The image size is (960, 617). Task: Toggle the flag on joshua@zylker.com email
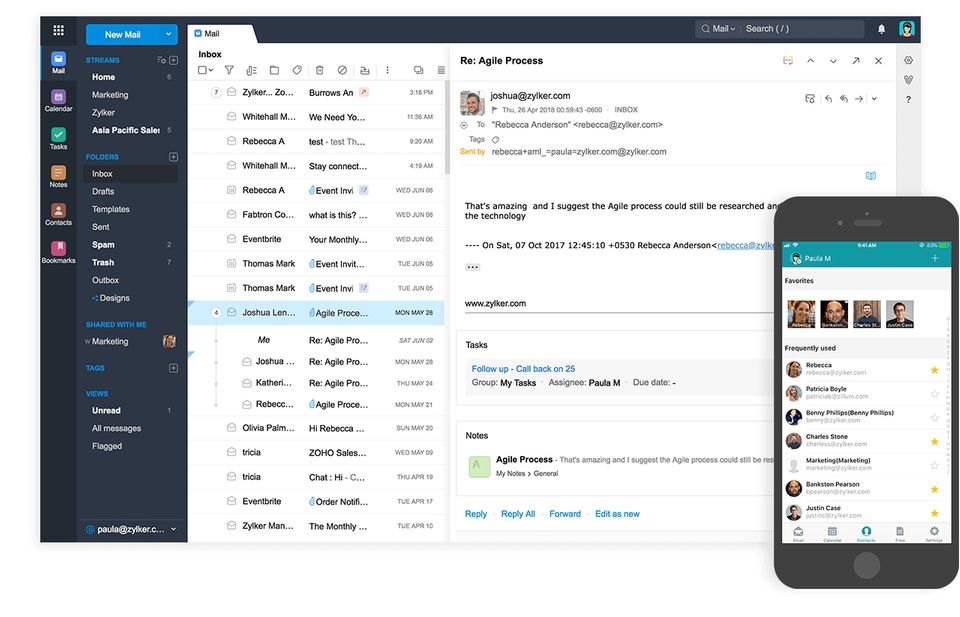coord(495,110)
